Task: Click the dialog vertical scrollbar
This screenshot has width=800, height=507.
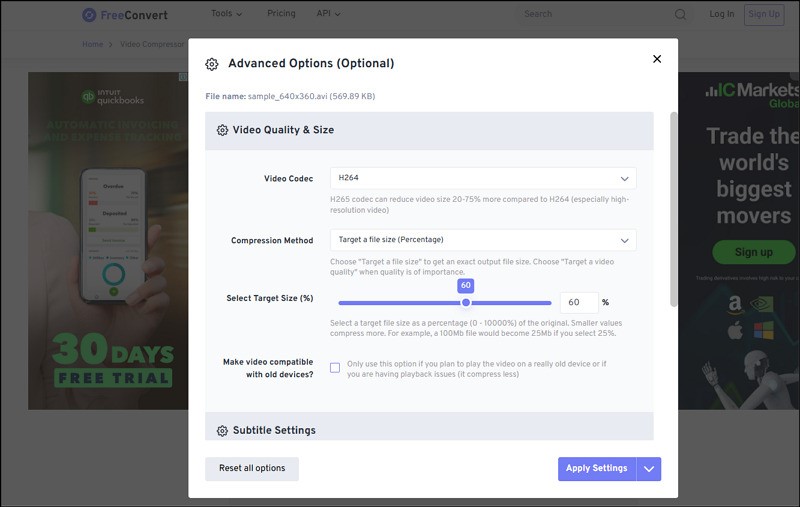Action: point(673,209)
